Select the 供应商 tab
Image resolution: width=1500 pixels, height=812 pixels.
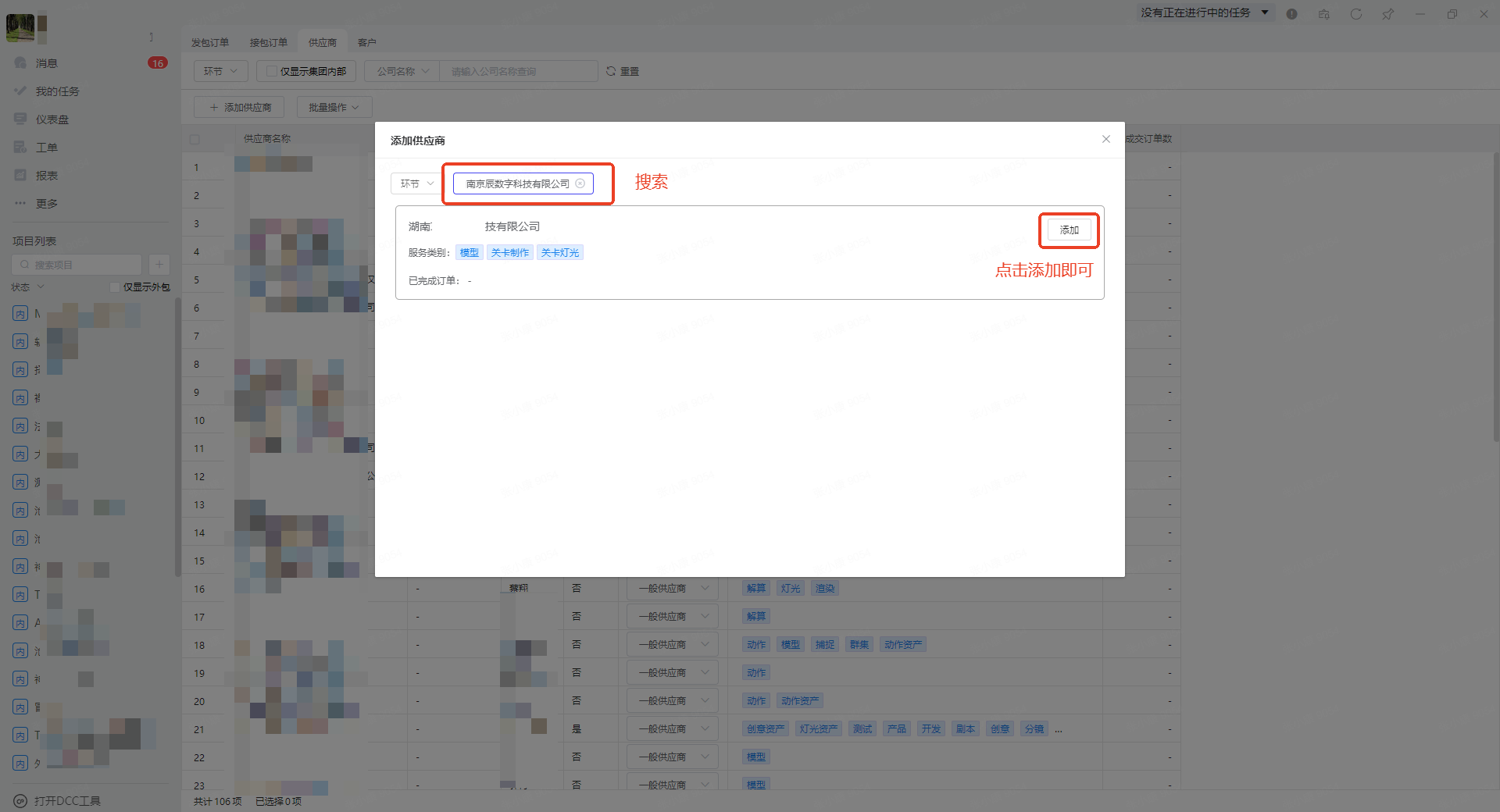point(323,43)
